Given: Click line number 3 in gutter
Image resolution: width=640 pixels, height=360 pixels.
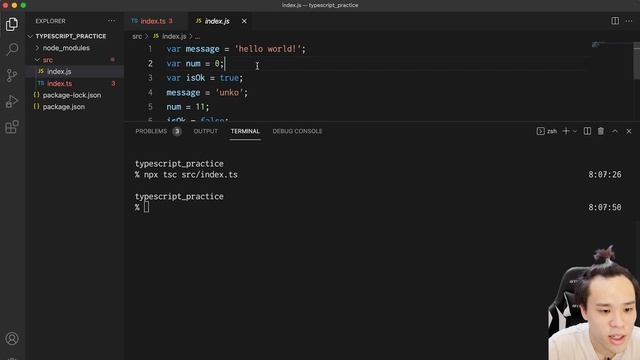Looking at the screenshot, I should 150,78.
